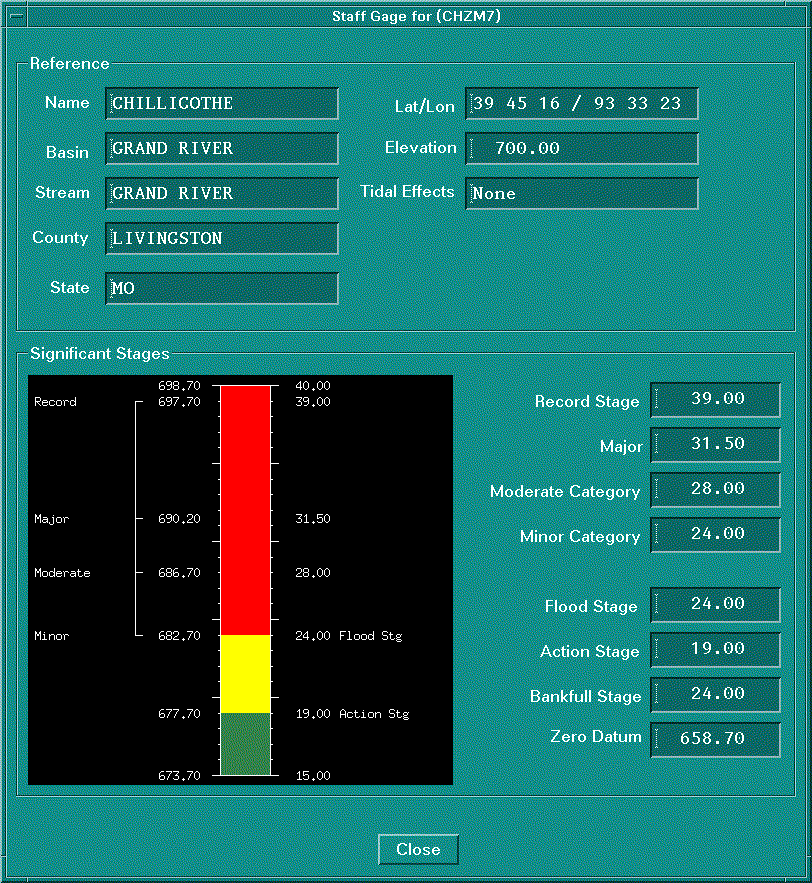Viewport: 812px width, 883px height.
Task: Click the County field showing LIVINGSTON
Action: [x=222, y=238]
